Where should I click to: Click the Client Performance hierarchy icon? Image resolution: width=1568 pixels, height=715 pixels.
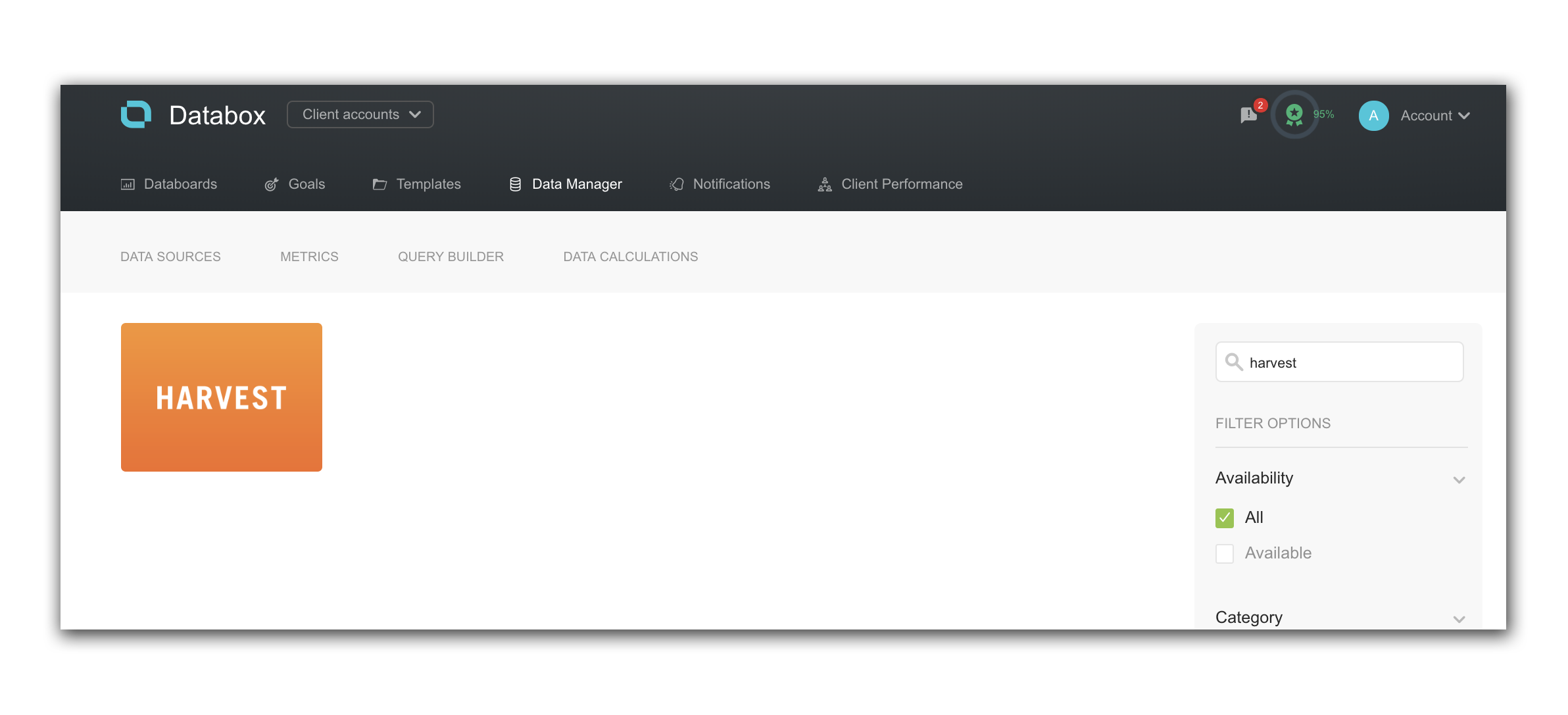(x=825, y=184)
